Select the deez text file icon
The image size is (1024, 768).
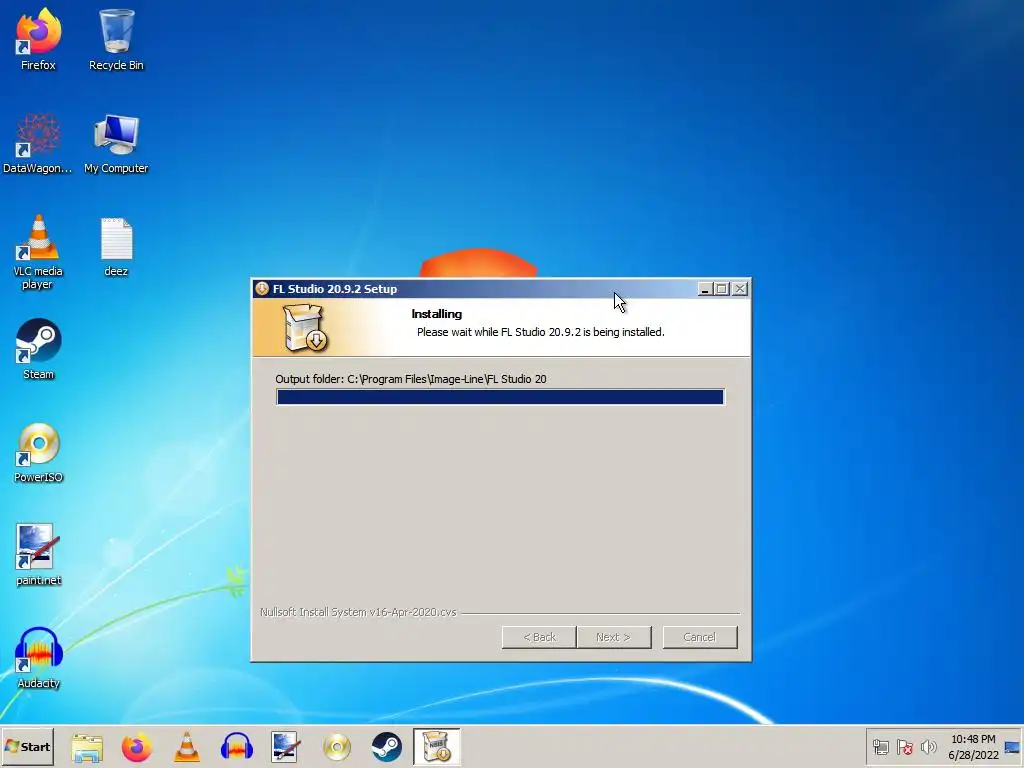[116, 247]
